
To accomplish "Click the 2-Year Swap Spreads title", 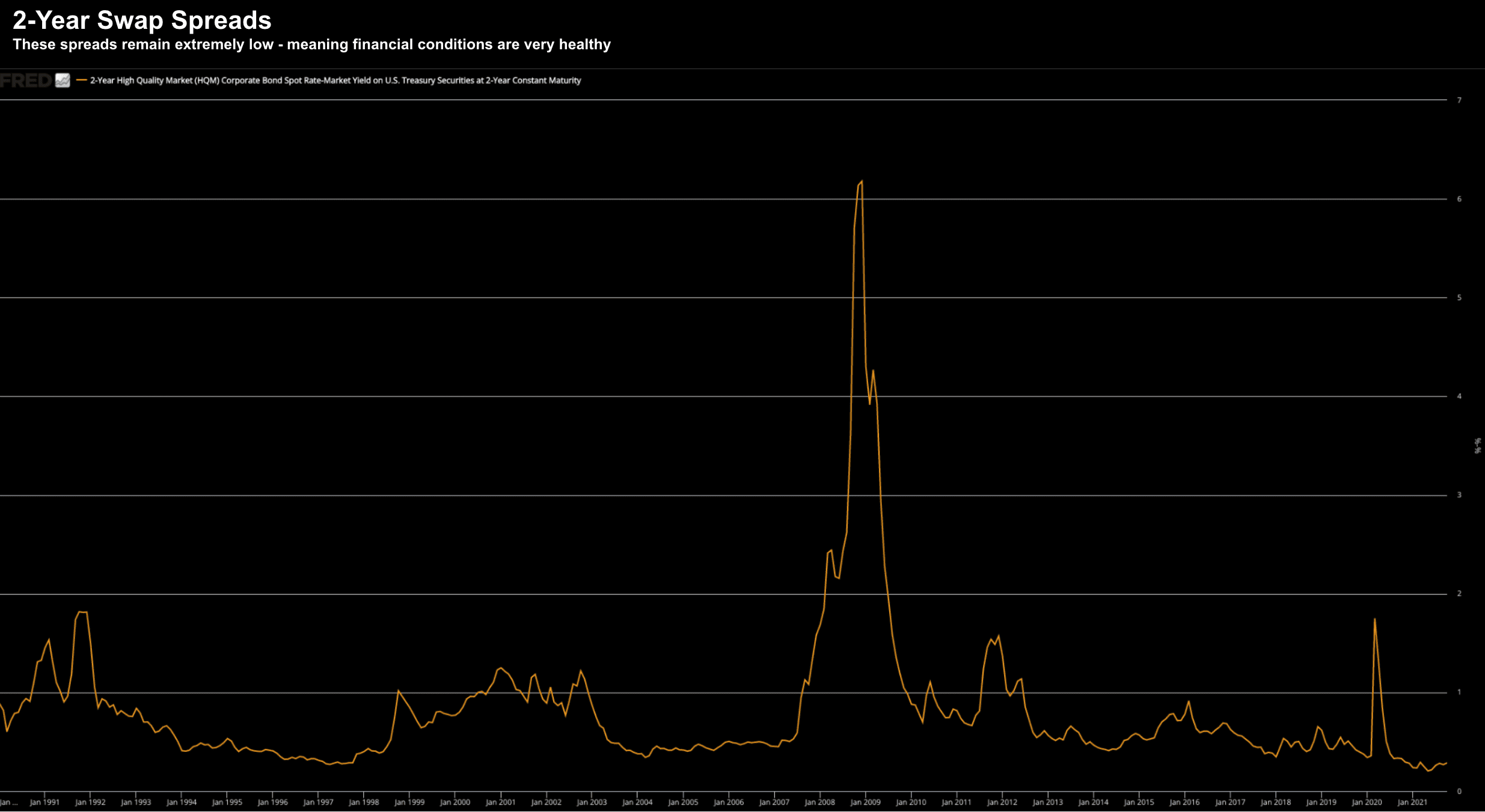I will 142,20.
